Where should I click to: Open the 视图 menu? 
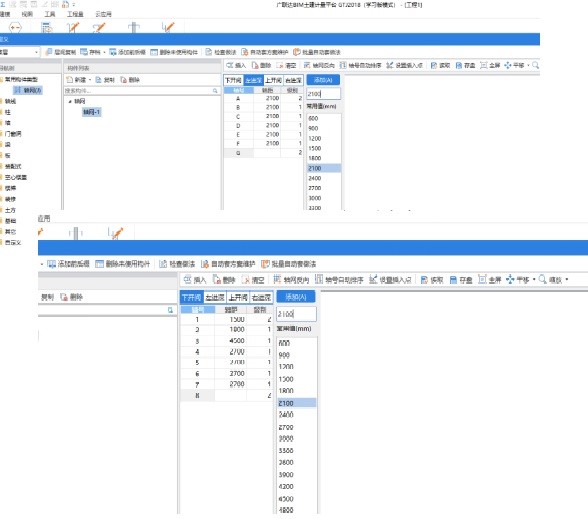[27, 14]
